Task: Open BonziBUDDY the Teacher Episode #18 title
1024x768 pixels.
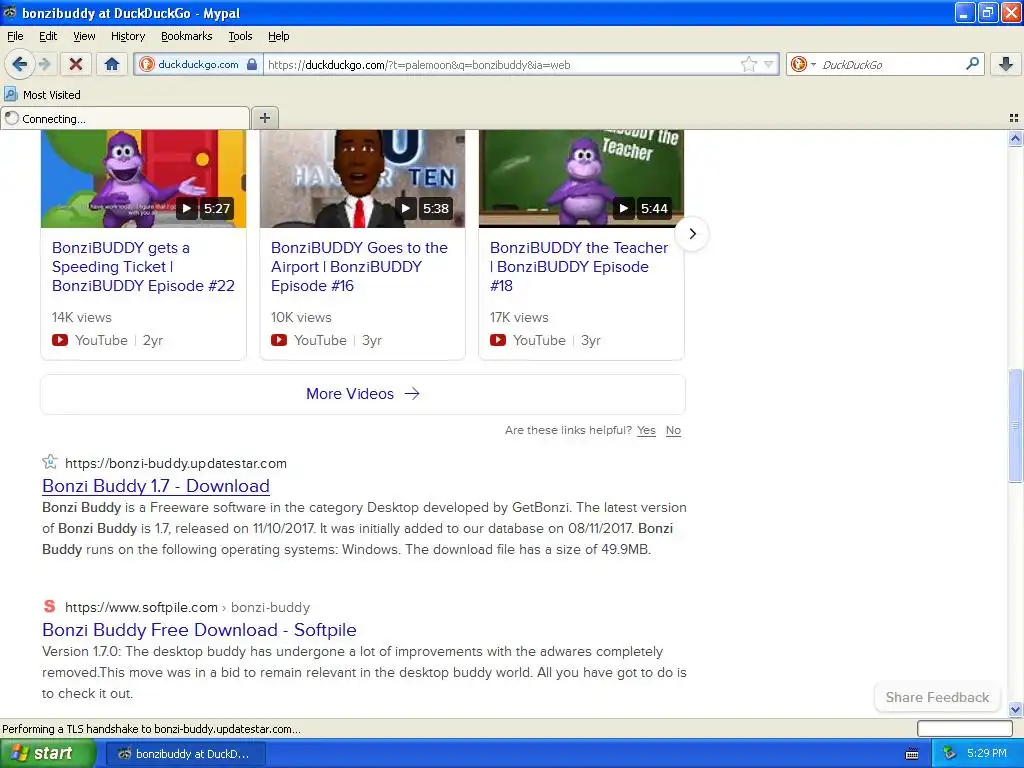Action: click(579, 266)
